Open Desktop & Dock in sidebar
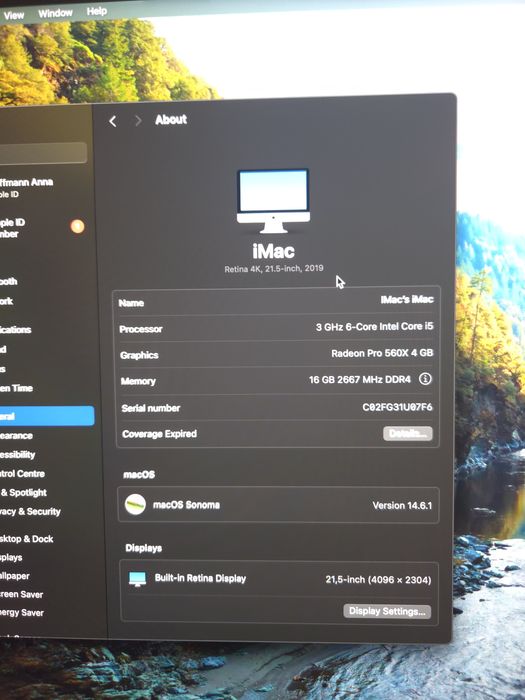The width and height of the screenshot is (525, 700). (27, 539)
